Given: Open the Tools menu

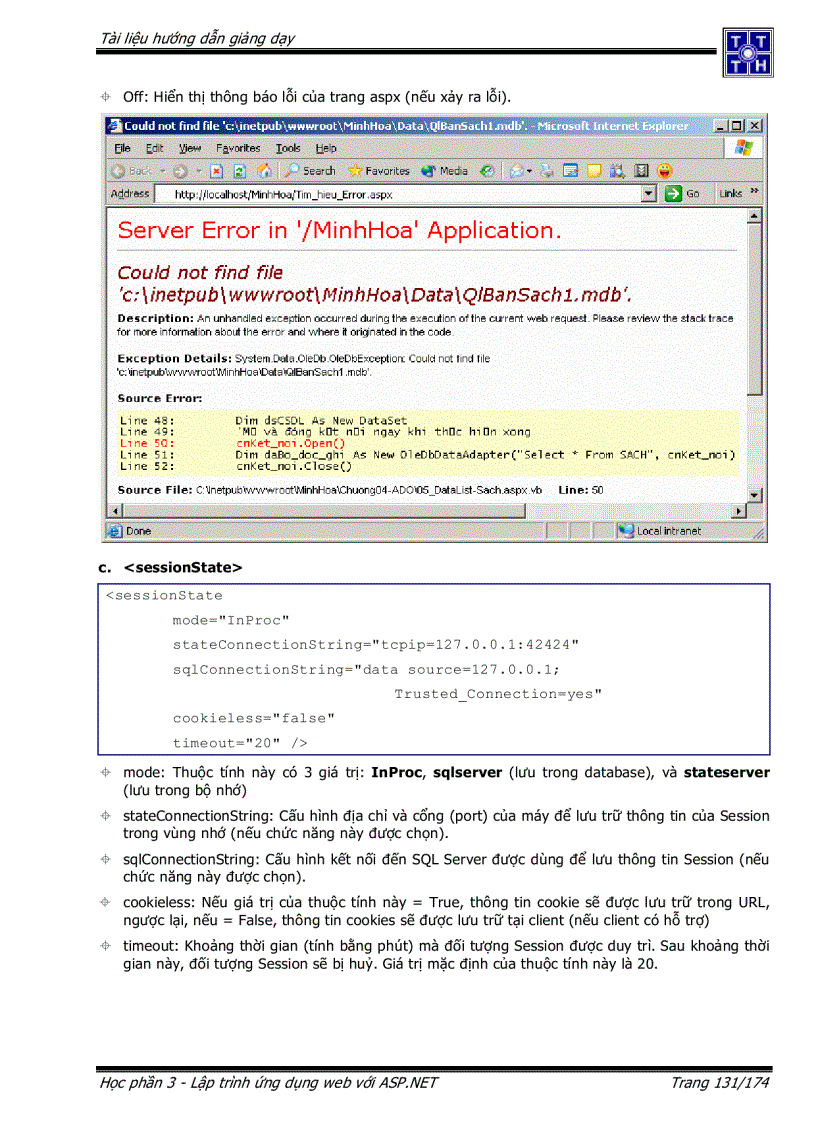Looking at the screenshot, I should [288, 148].
